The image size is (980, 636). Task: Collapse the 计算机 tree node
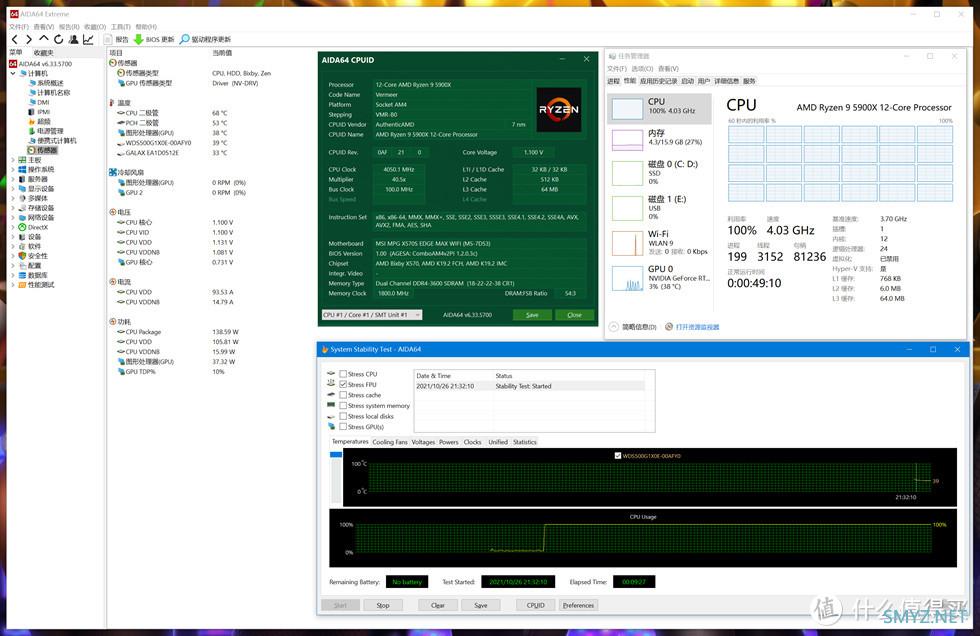click(x=13, y=73)
